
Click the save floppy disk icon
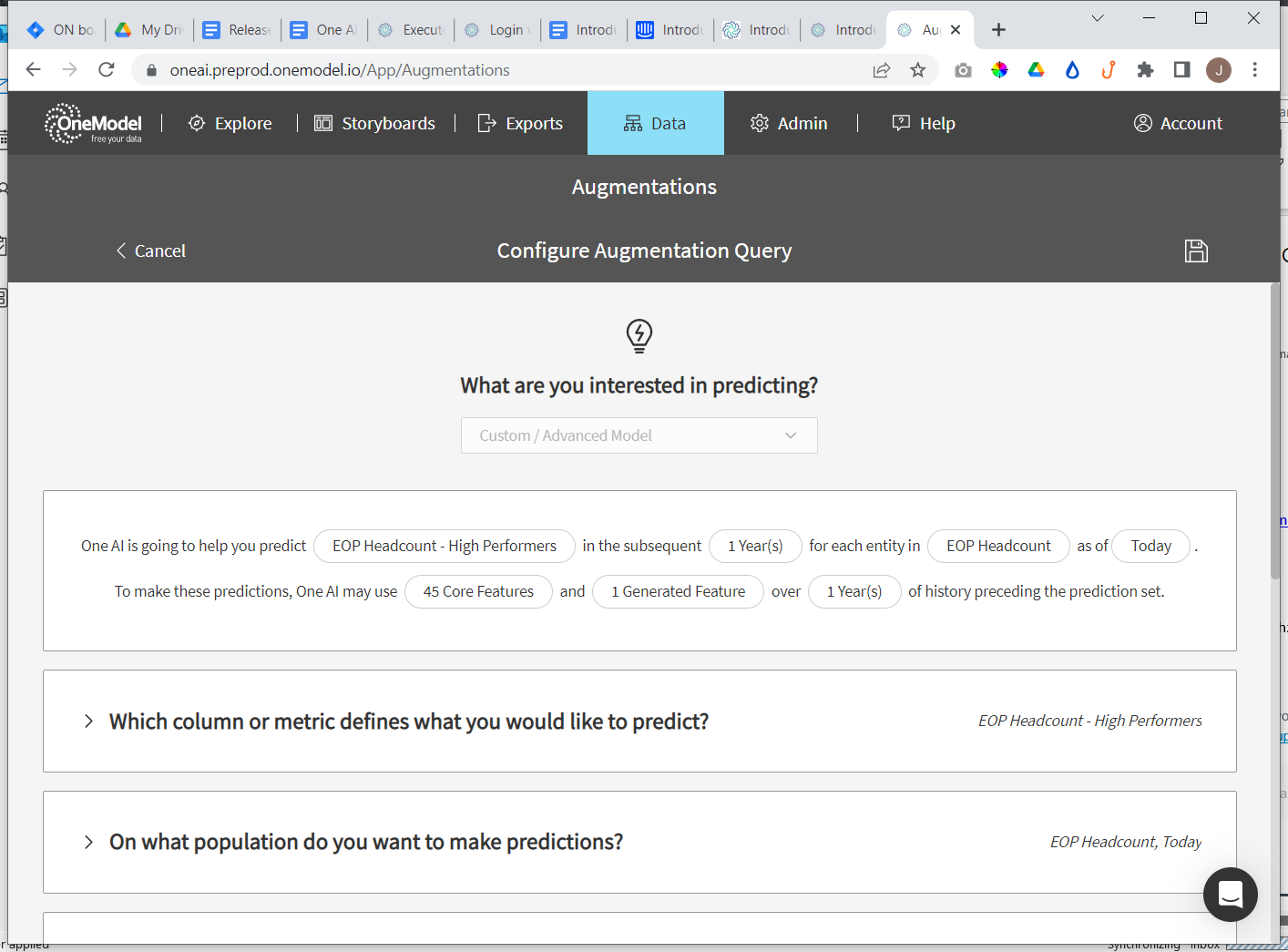point(1196,251)
